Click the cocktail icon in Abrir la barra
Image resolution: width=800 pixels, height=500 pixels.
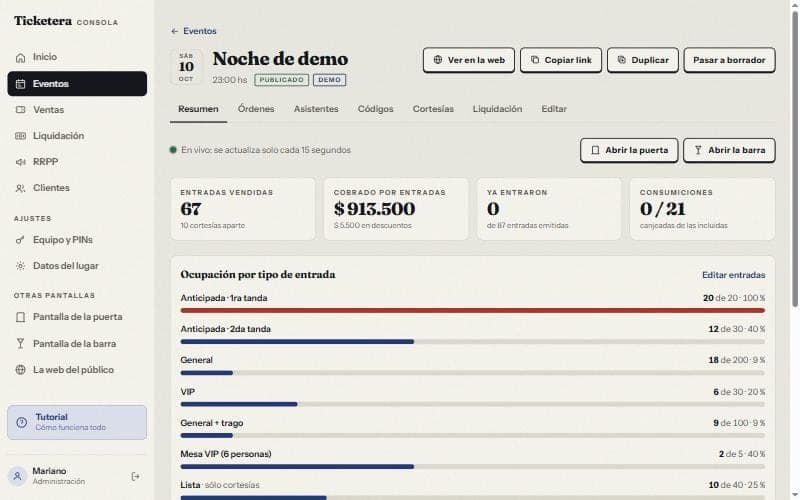tap(698, 150)
